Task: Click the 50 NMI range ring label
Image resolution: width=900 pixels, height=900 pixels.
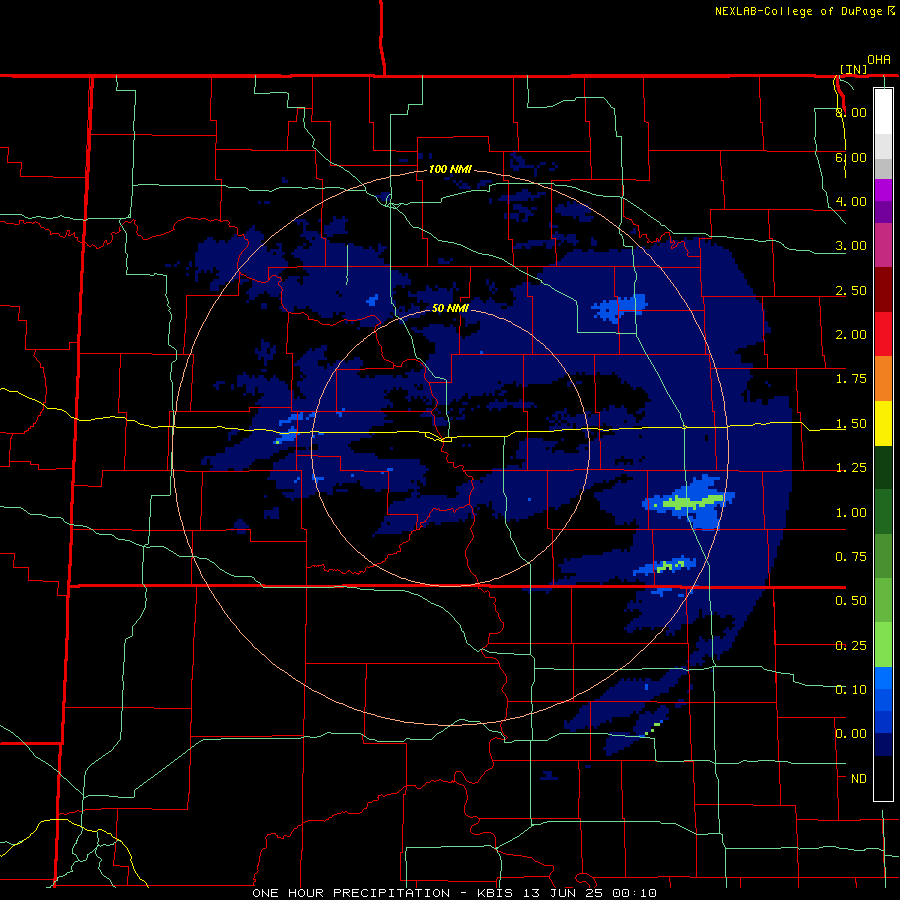Action: pyautogui.click(x=450, y=308)
